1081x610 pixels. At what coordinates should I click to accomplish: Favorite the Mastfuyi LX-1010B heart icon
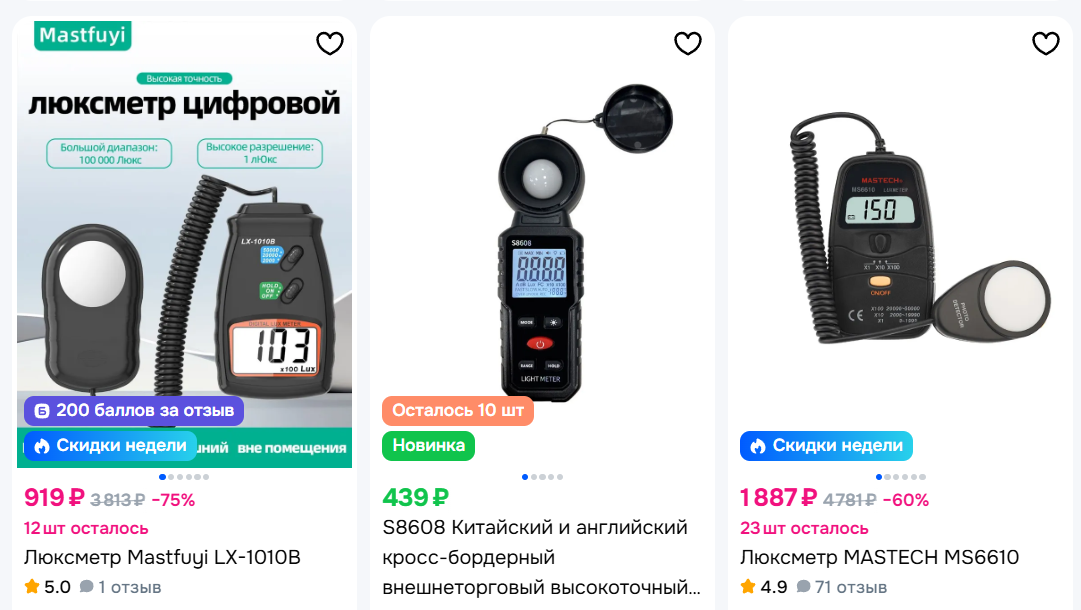330,43
